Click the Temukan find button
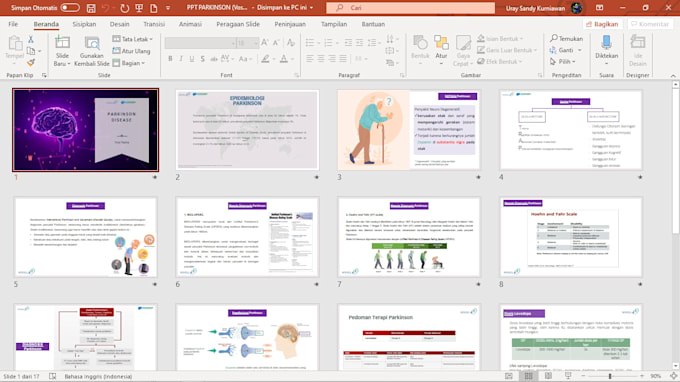 (x=566, y=39)
